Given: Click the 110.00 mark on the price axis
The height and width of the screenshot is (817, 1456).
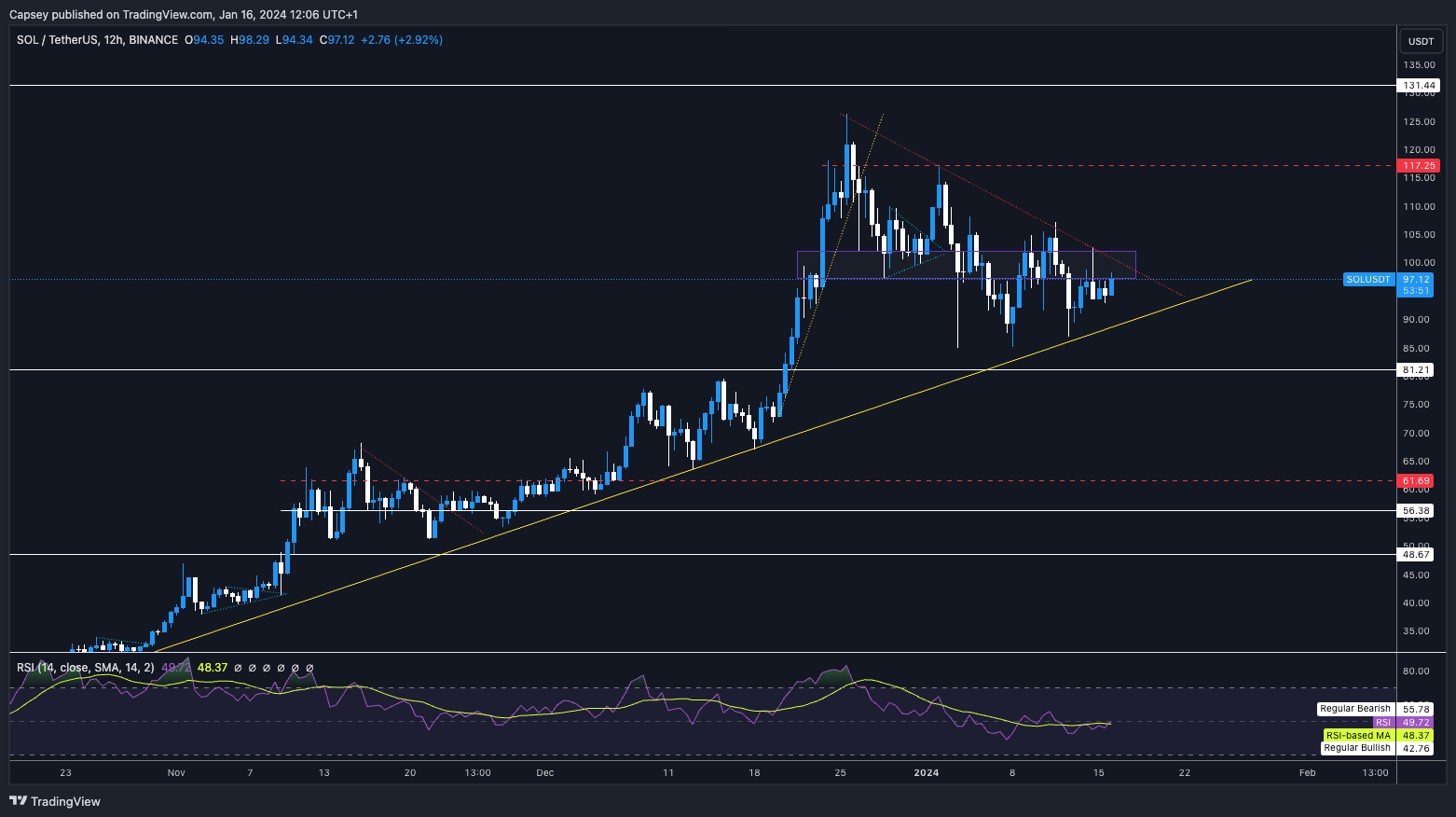Looking at the screenshot, I should pos(1420,207).
